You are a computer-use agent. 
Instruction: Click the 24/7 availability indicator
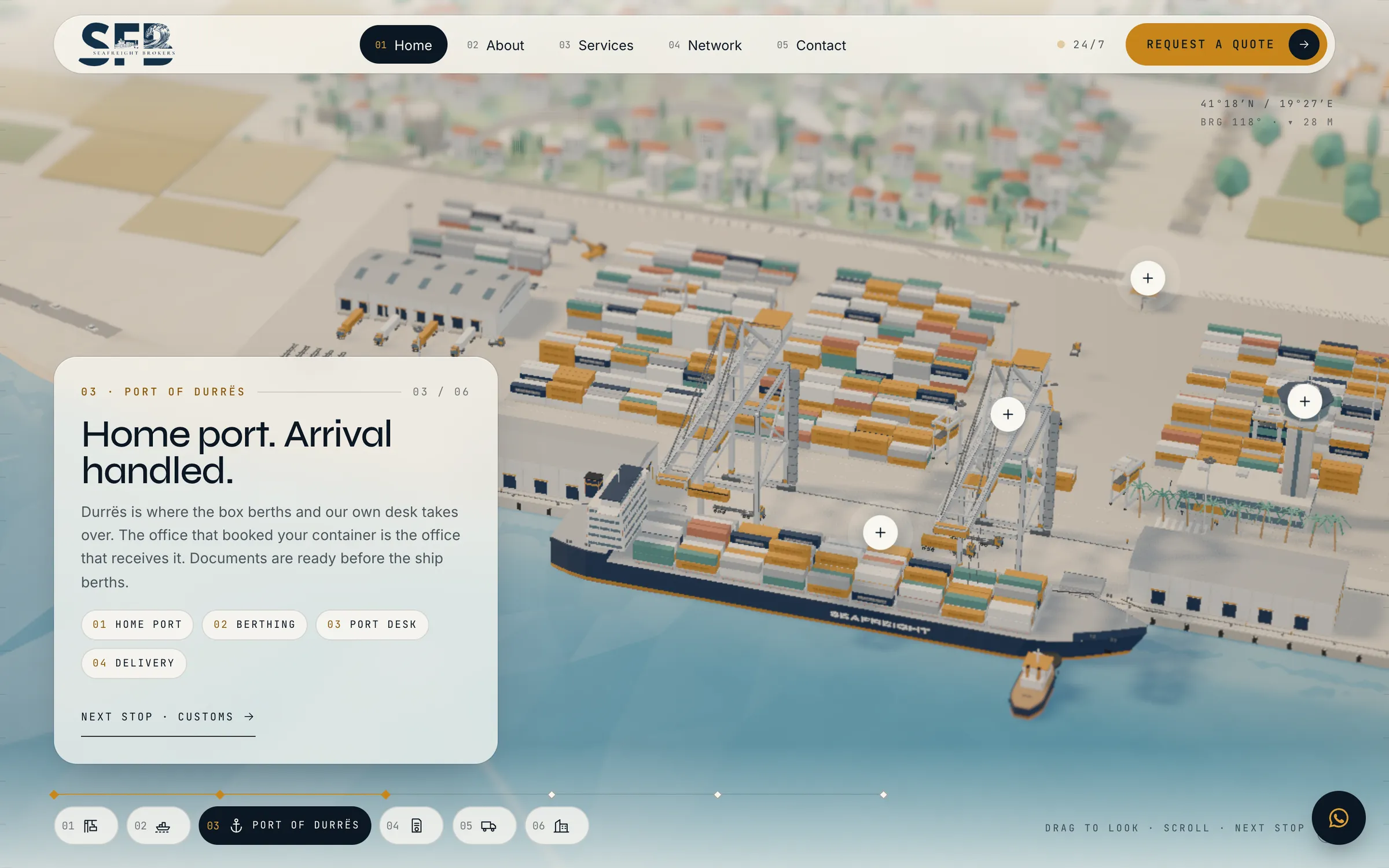tap(1081, 45)
